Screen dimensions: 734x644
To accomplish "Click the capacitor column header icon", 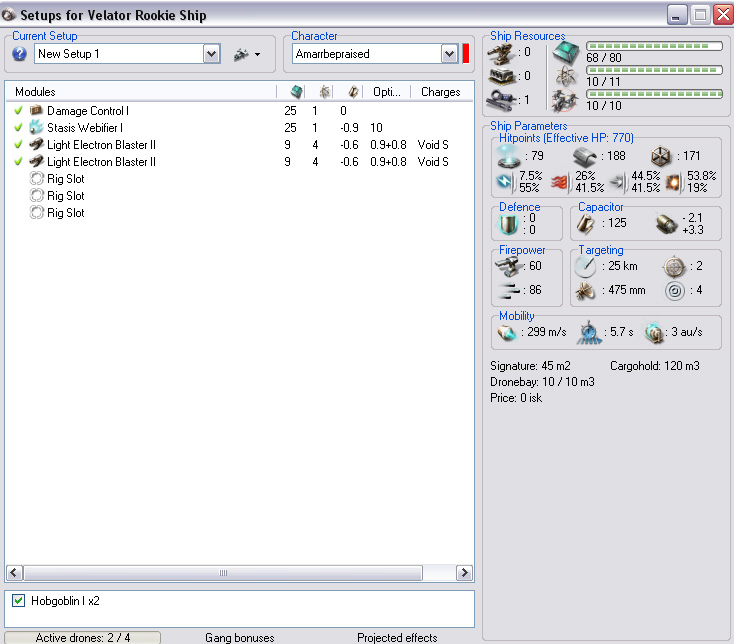I will [x=353, y=92].
